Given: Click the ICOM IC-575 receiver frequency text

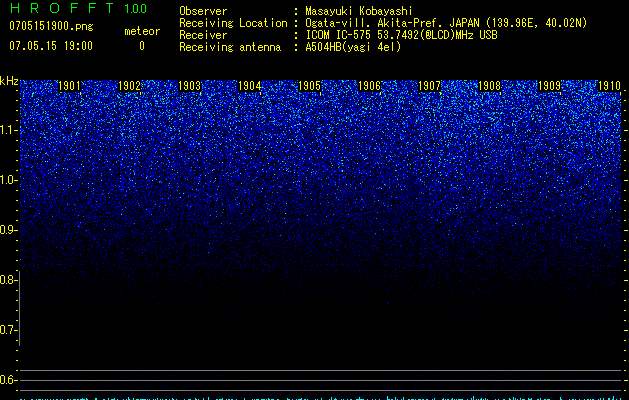Looking at the screenshot, I should tap(401, 35).
